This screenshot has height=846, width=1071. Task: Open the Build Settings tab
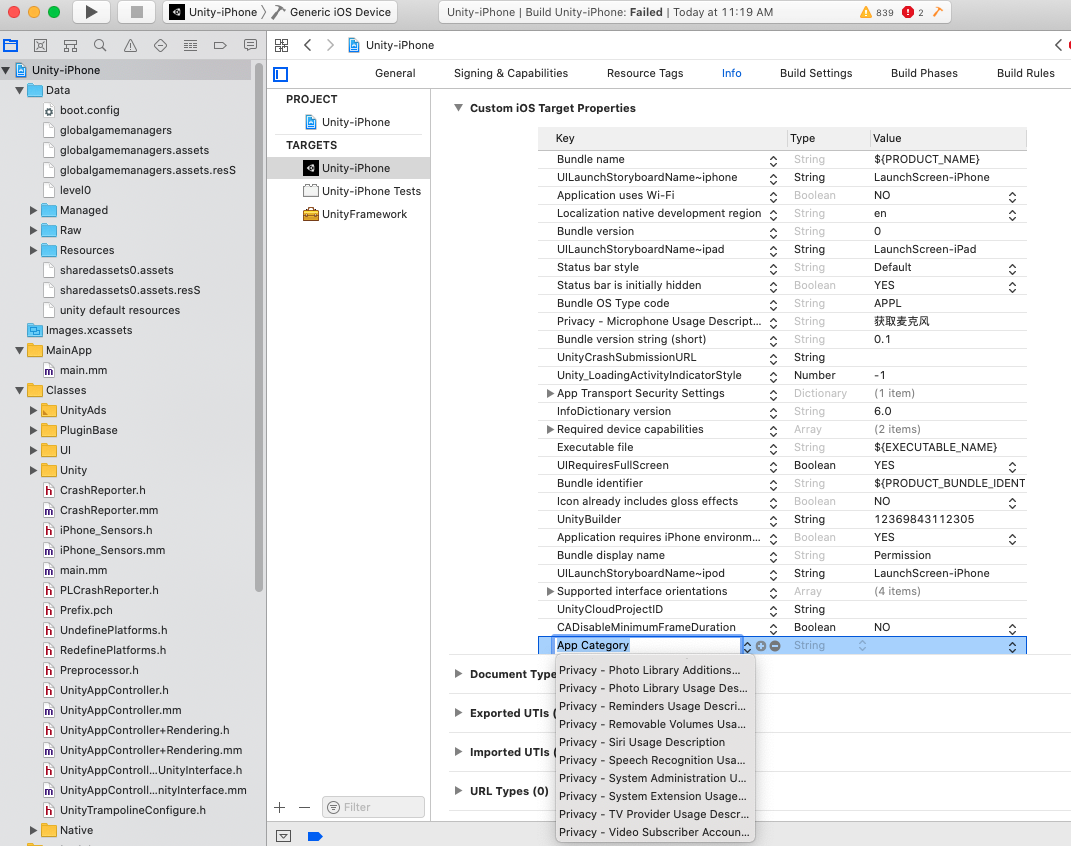[816, 73]
